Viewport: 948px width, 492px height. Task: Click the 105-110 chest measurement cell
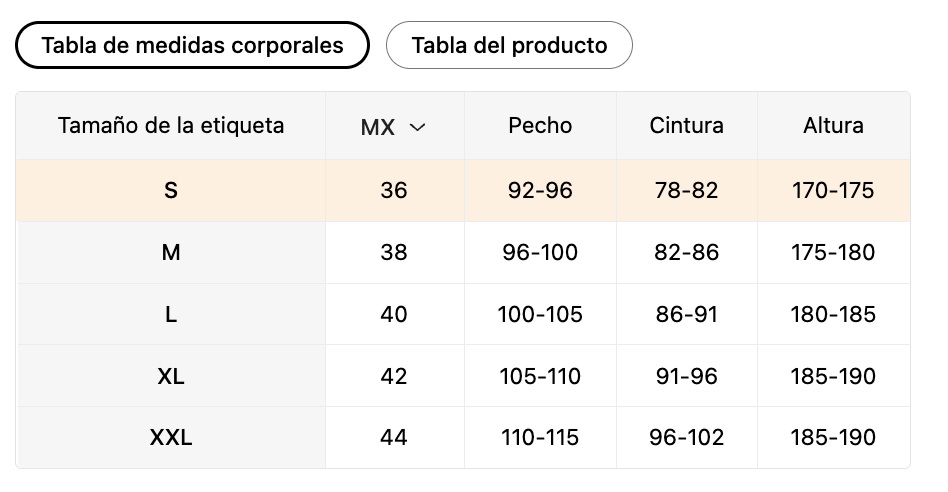tap(540, 377)
